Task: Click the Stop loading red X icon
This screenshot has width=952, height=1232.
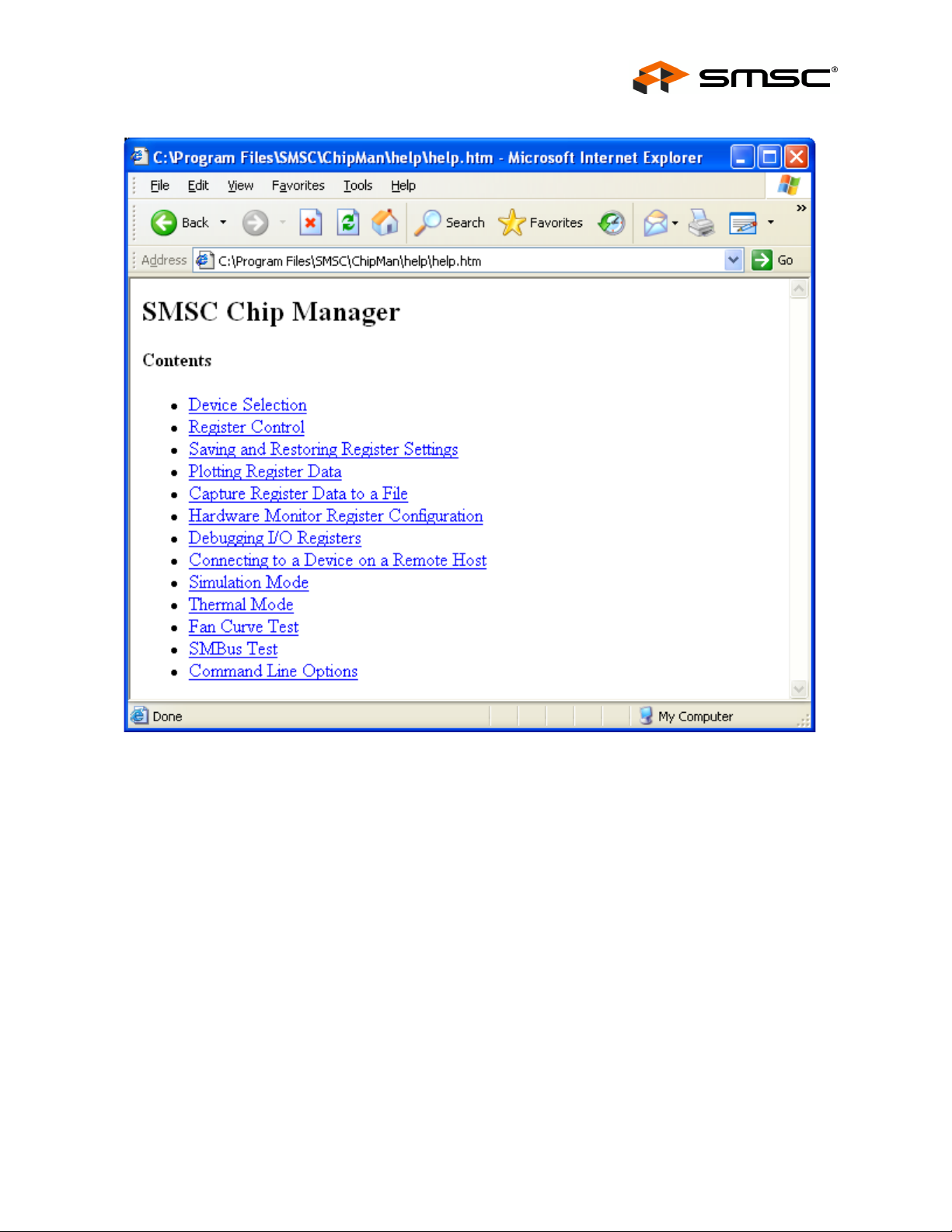Action: [x=311, y=223]
